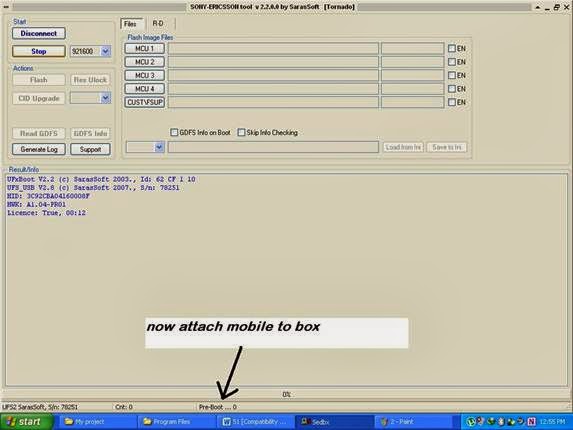Switch to the Paint taskbar item

tap(414, 422)
